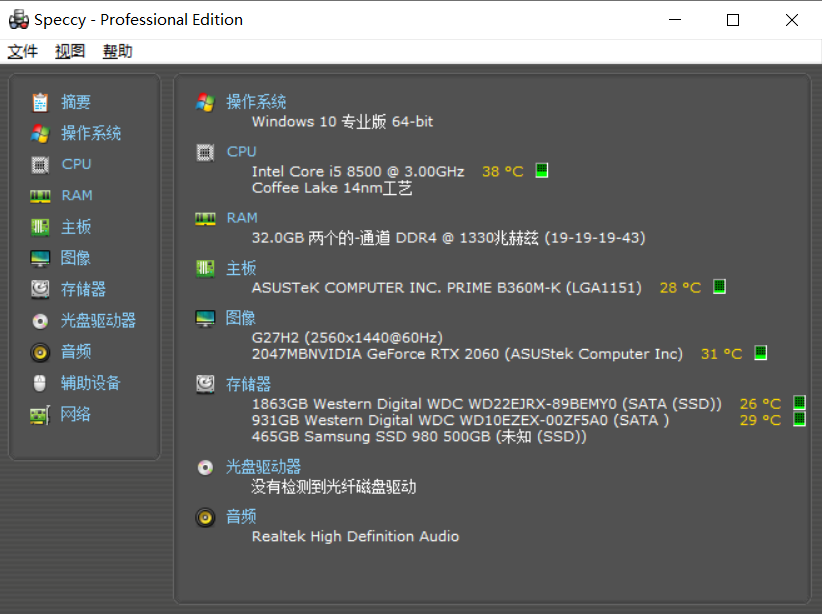The image size is (822, 614).
Task: Click the NVIDIA GeForce RTX 2060 line
Action: [x=468, y=354]
